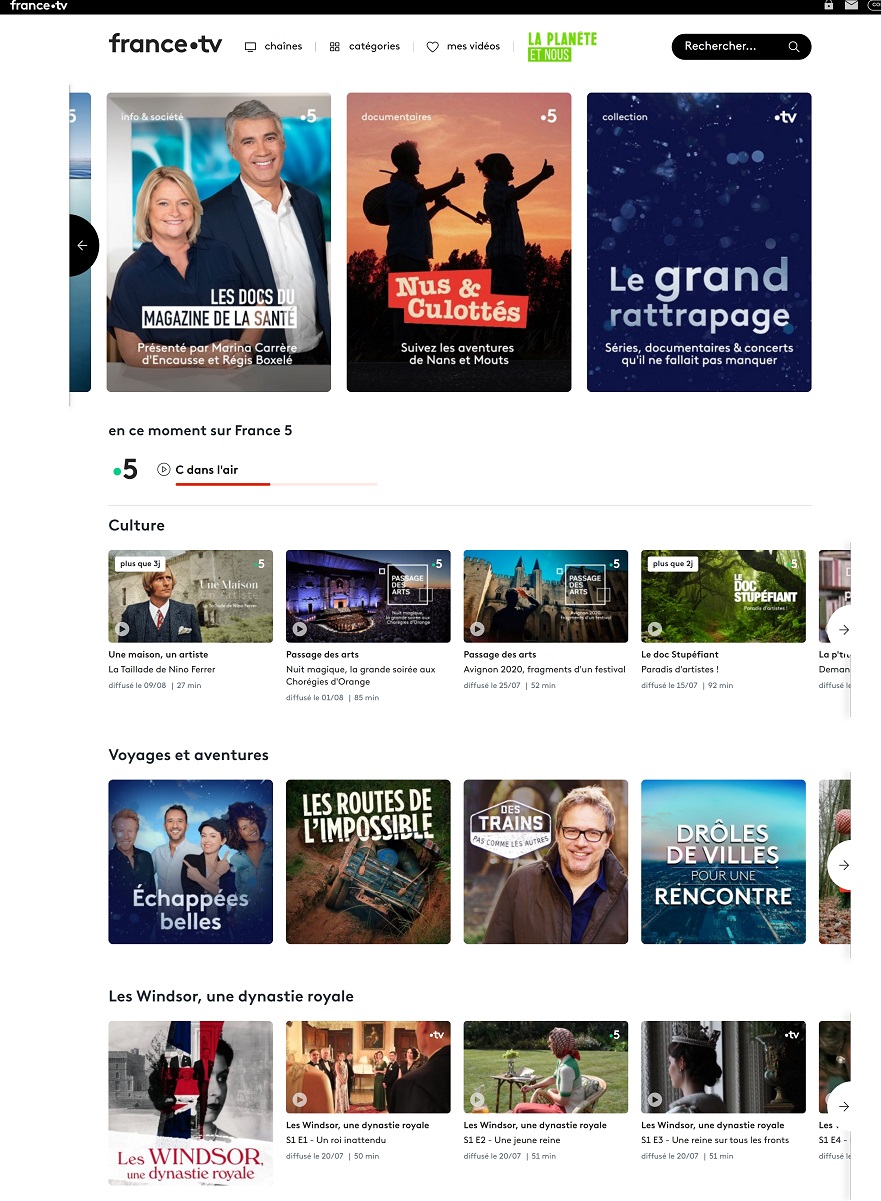This screenshot has height=1201, width=881.
Task: Show next items in Voyages et aventures row
Action: pyautogui.click(x=842, y=865)
